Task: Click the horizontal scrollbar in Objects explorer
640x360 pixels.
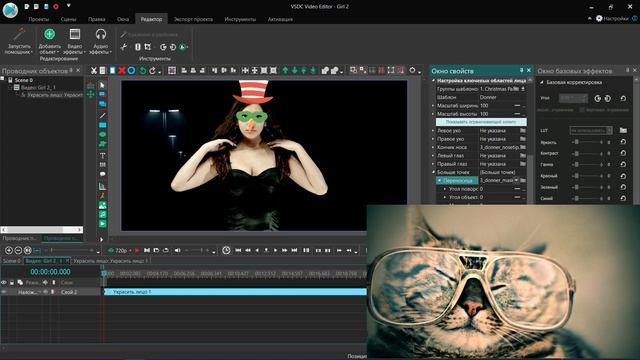Action: 42,230
